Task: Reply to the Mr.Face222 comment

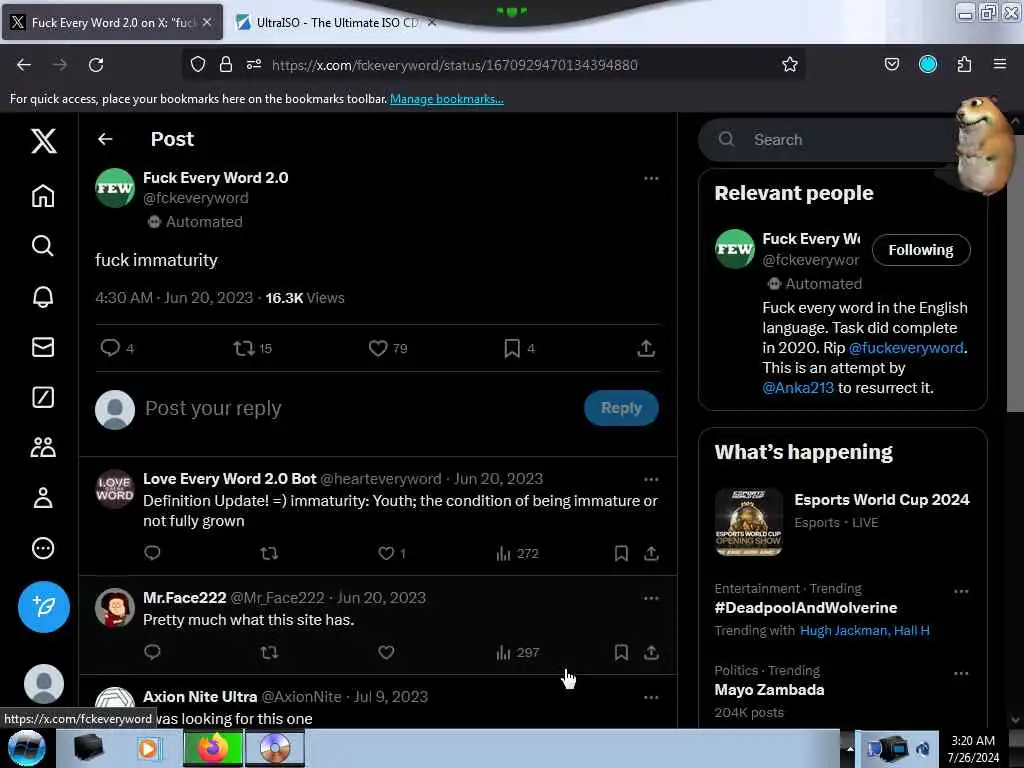Action: 152,652
